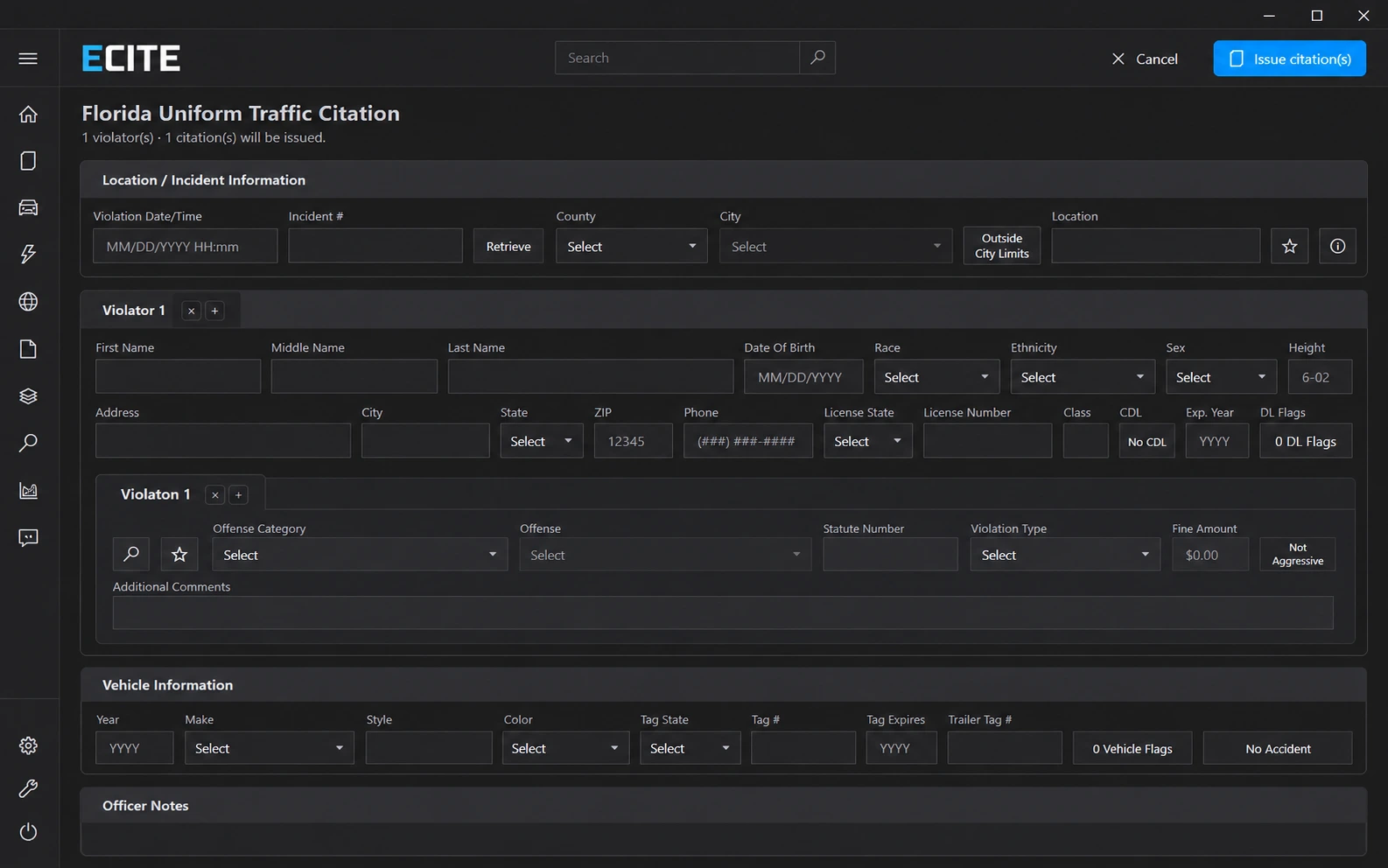This screenshot has width=1388, height=868.
Task: Click the Incident # field
Action: [x=375, y=247]
